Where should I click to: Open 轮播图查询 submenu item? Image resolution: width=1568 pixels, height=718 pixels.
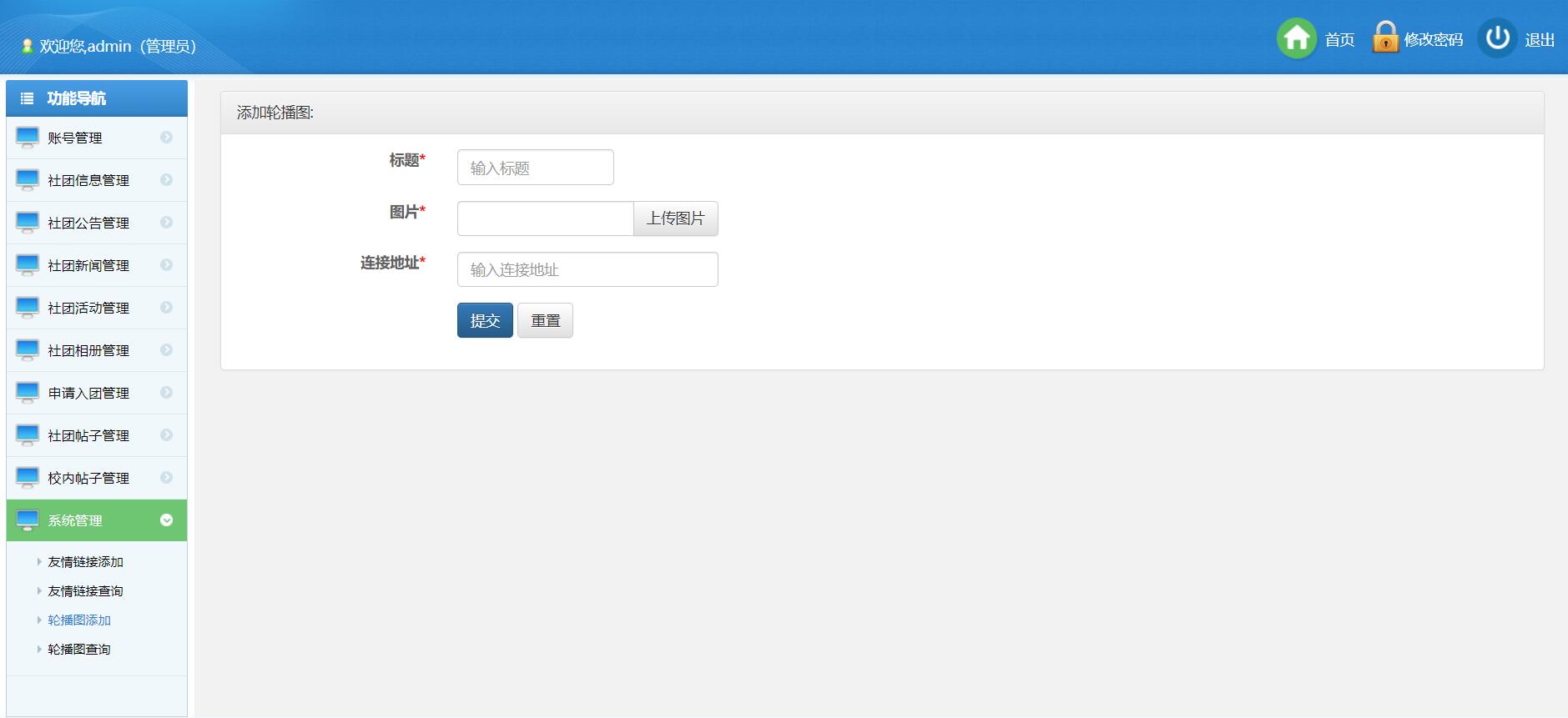pos(79,650)
